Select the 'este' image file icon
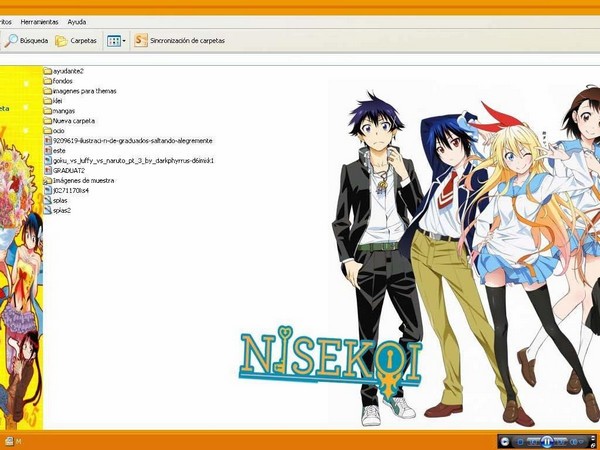The height and width of the screenshot is (450, 600). (x=47, y=151)
